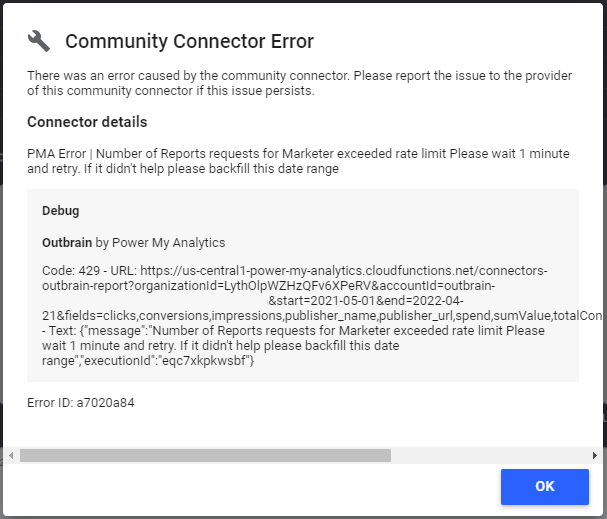
Task: Click the Error ID a7020a84 text
Action: pyautogui.click(x=80, y=403)
